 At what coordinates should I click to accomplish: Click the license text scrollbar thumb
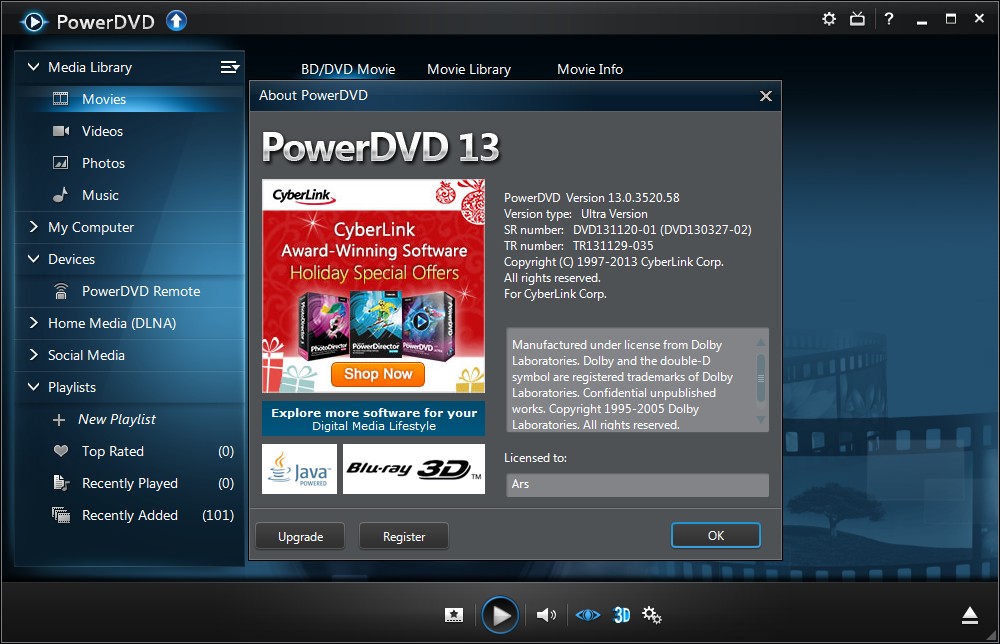[x=760, y=378]
